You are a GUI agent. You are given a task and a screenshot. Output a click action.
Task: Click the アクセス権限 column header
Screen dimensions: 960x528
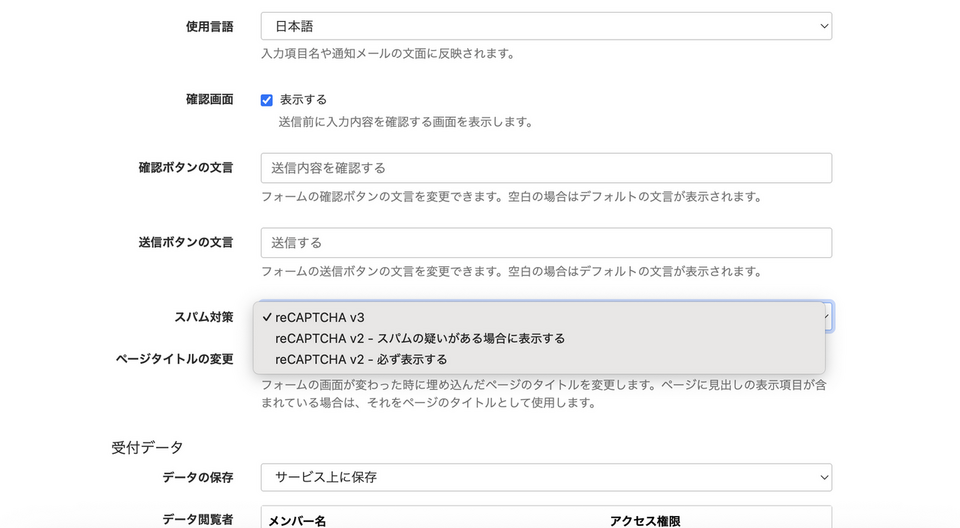pyautogui.click(x=645, y=520)
